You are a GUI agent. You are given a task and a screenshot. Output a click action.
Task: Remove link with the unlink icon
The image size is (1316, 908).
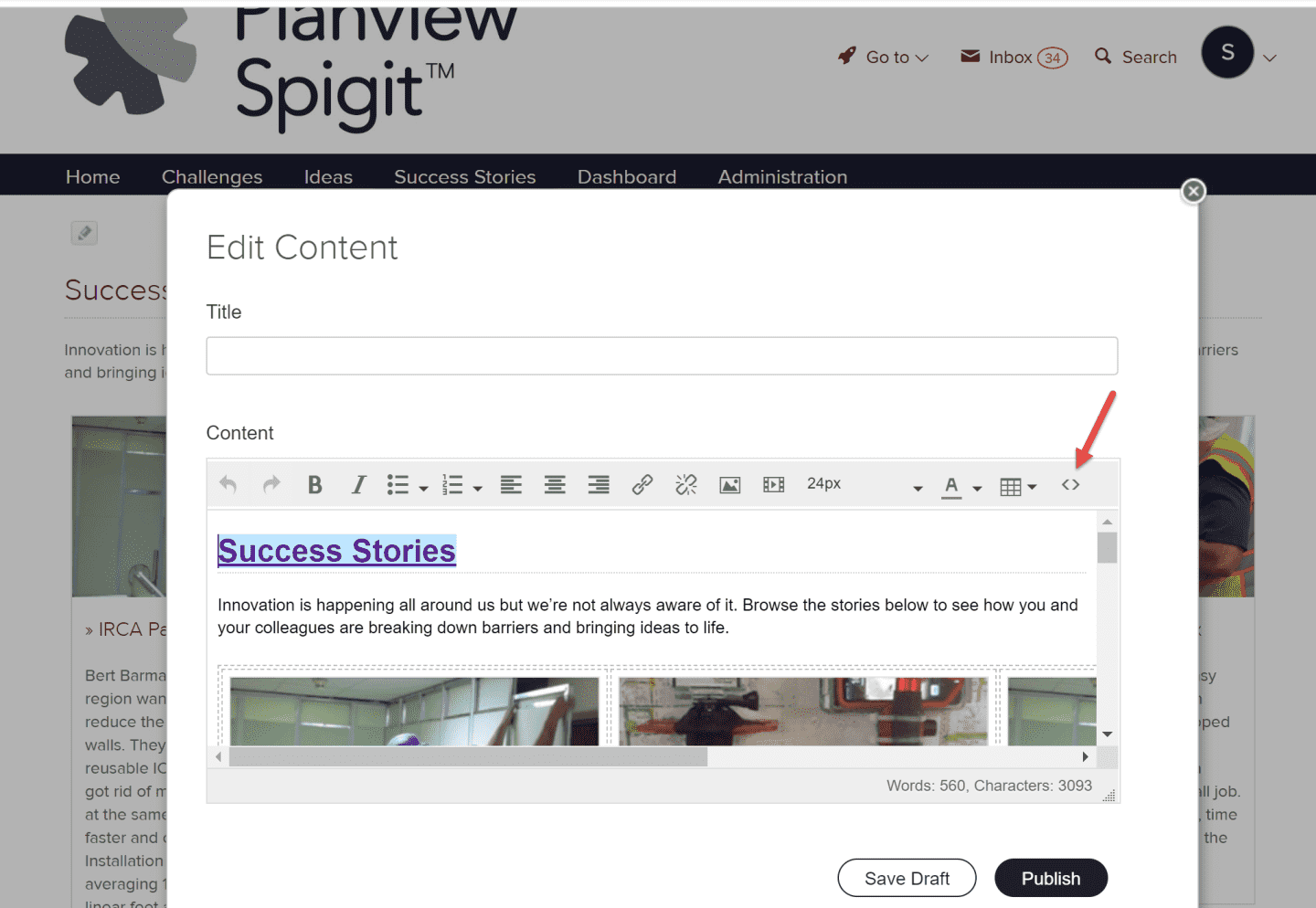coord(686,485)
